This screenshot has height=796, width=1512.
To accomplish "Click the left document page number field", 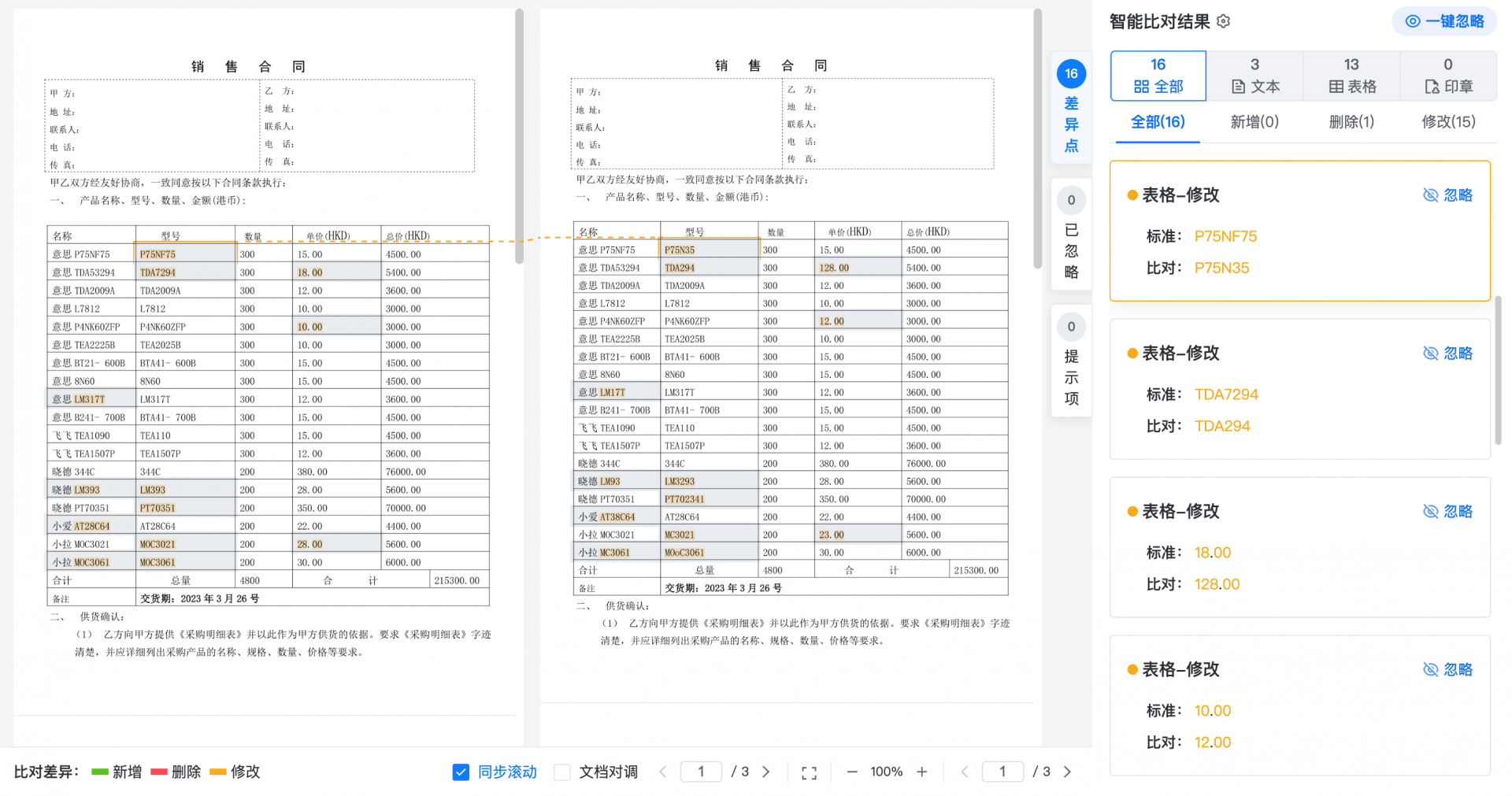I will click(701, 772).
